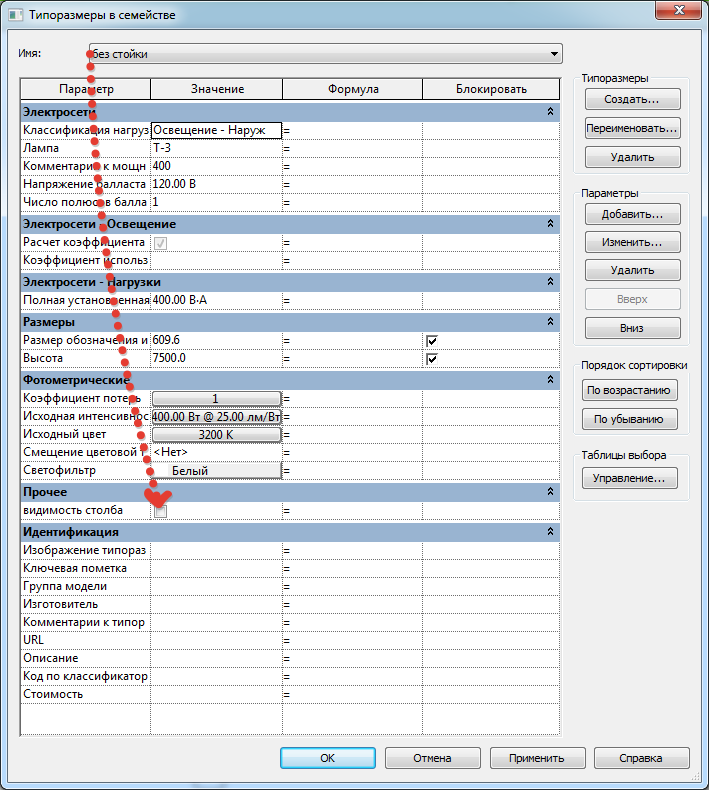Click the Revit family types title bar icon
The width and height of the screenshot is (709, 790).
15,15
